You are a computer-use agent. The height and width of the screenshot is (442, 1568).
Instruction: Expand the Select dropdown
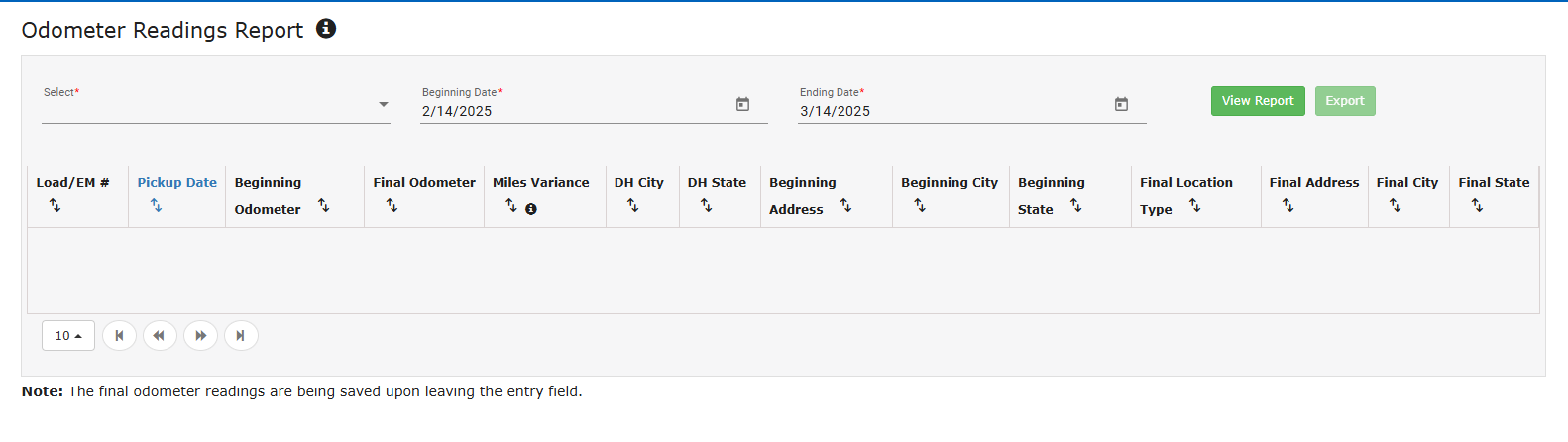pyautogui.click(x=384, y=105)
